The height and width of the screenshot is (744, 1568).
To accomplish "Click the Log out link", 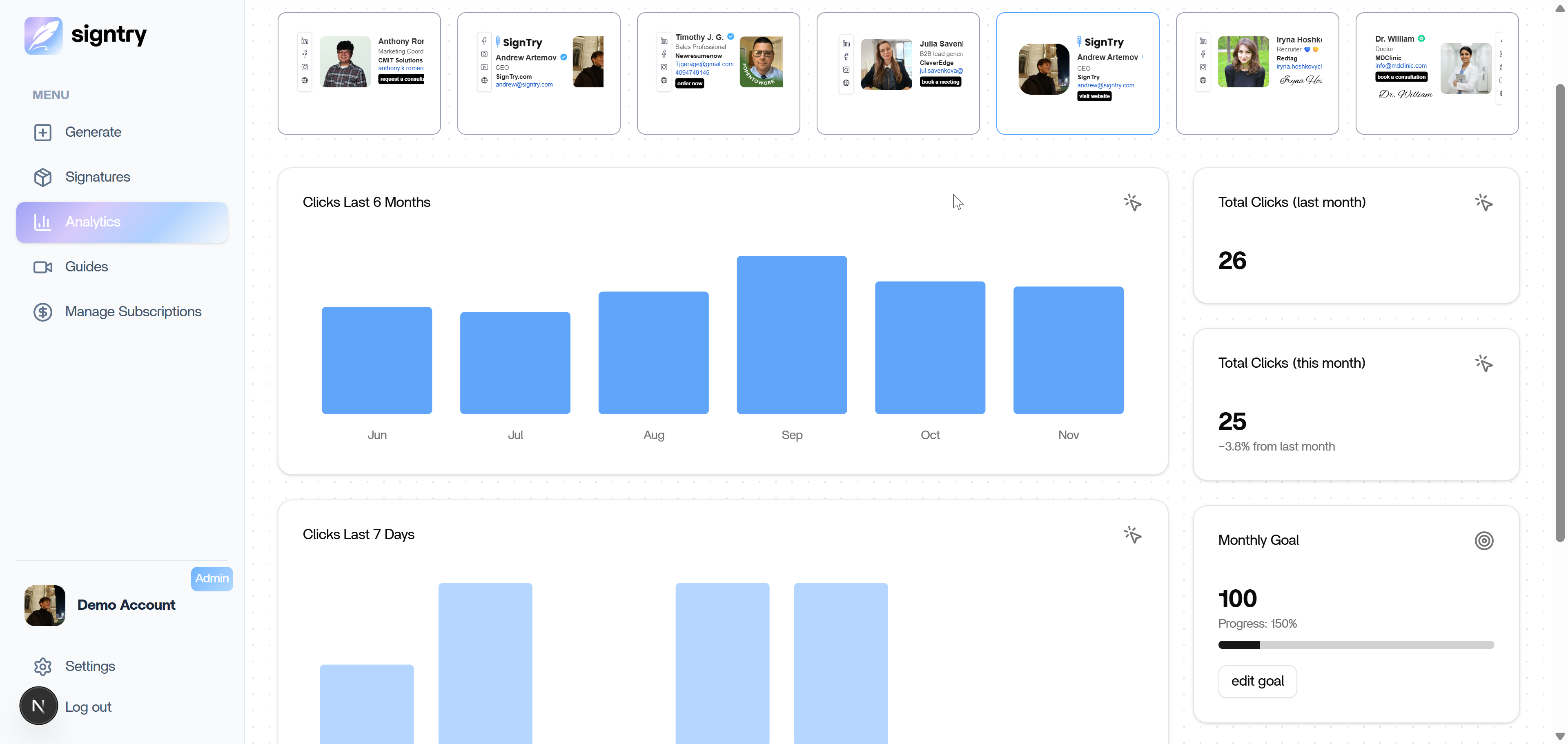I will (88, 707).
